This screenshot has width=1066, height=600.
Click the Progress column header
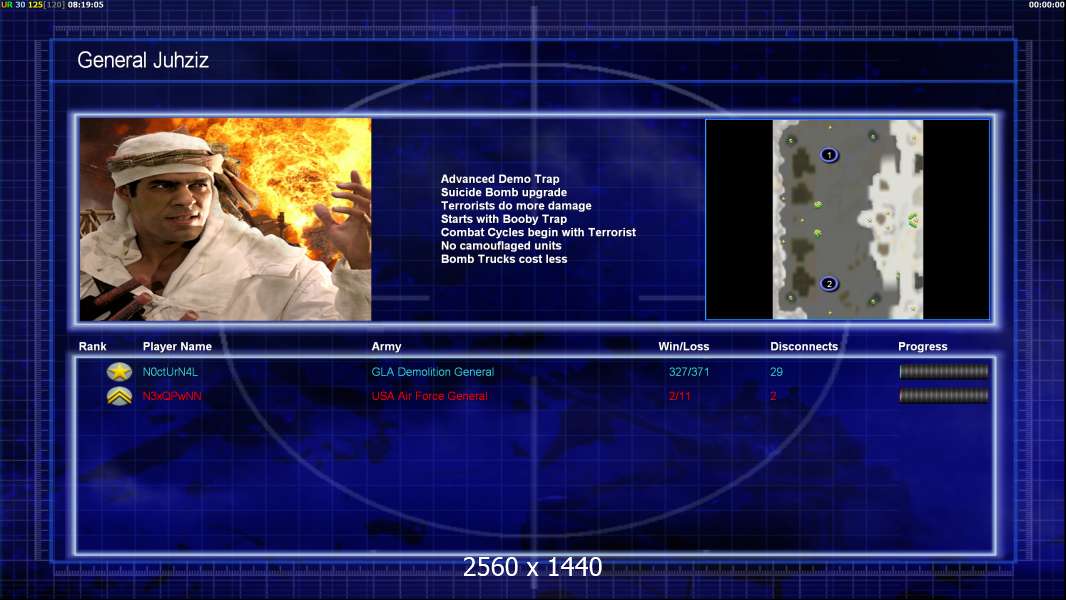922,347
